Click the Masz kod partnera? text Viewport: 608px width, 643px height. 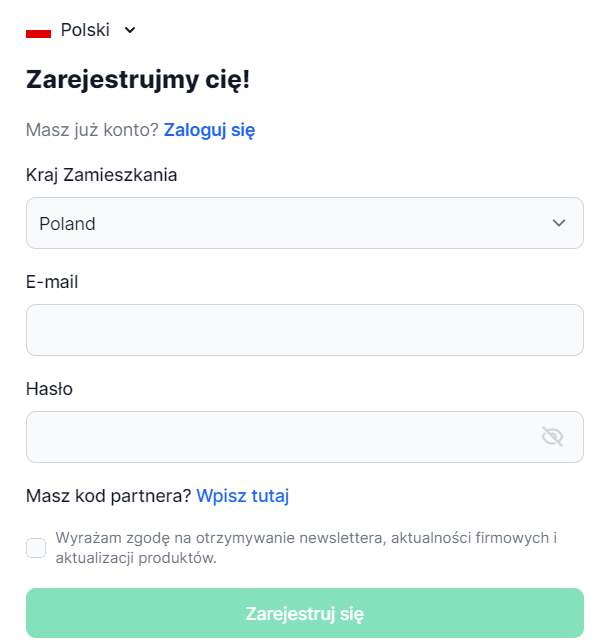tap(108, 496)
